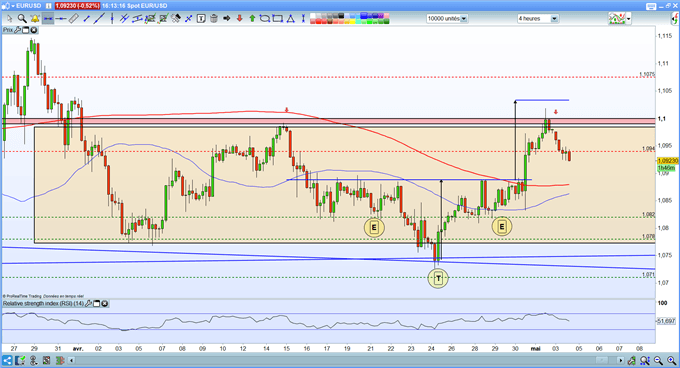Add a green up arrow marker
This screenshot has width=680, height=368.
[x=252, y=19]
